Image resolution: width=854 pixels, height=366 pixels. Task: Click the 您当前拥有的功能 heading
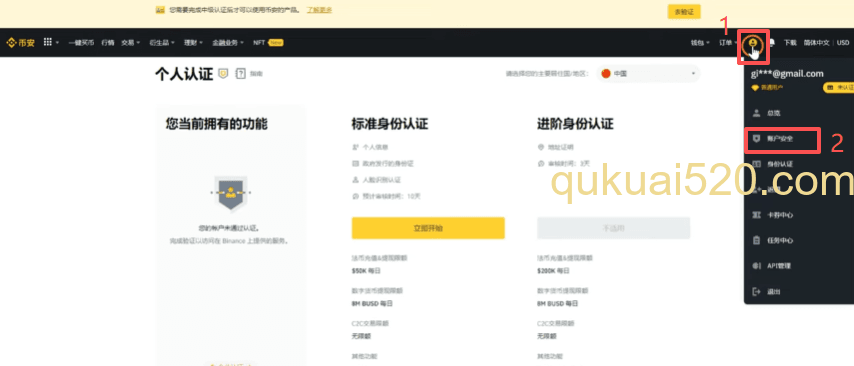coord(217,124)
